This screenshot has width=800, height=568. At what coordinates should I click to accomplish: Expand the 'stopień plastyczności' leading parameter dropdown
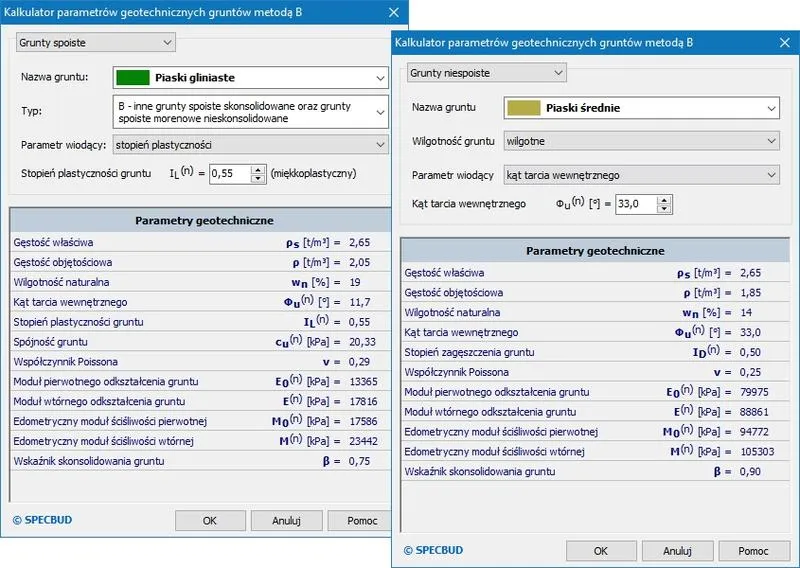click(250, 145)
